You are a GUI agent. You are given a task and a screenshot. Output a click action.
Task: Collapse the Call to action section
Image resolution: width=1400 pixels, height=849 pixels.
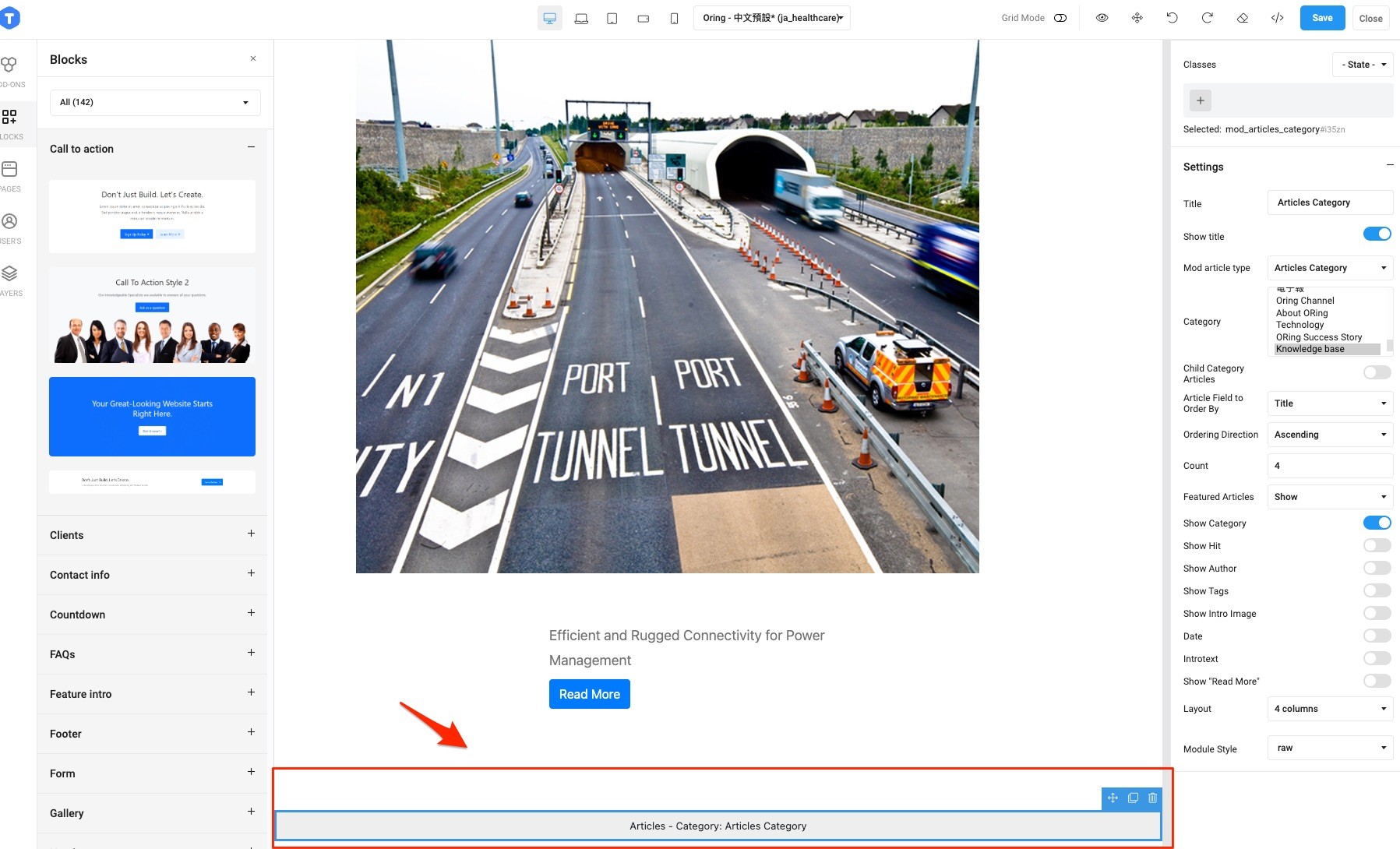tap(251, 147)
